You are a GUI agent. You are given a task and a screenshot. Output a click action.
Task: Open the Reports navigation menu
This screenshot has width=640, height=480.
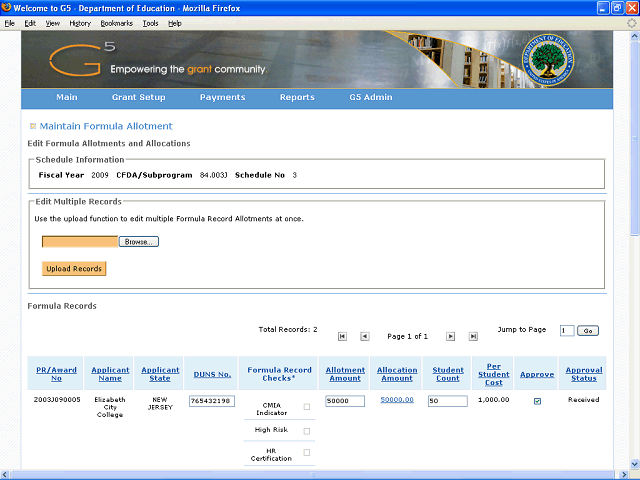297,98
